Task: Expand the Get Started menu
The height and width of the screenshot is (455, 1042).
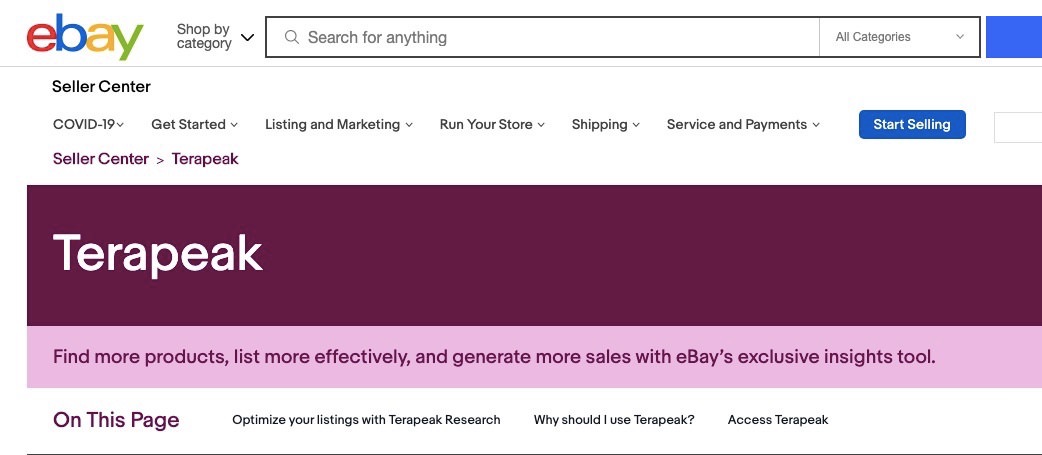Action: (x=194, y=124)
